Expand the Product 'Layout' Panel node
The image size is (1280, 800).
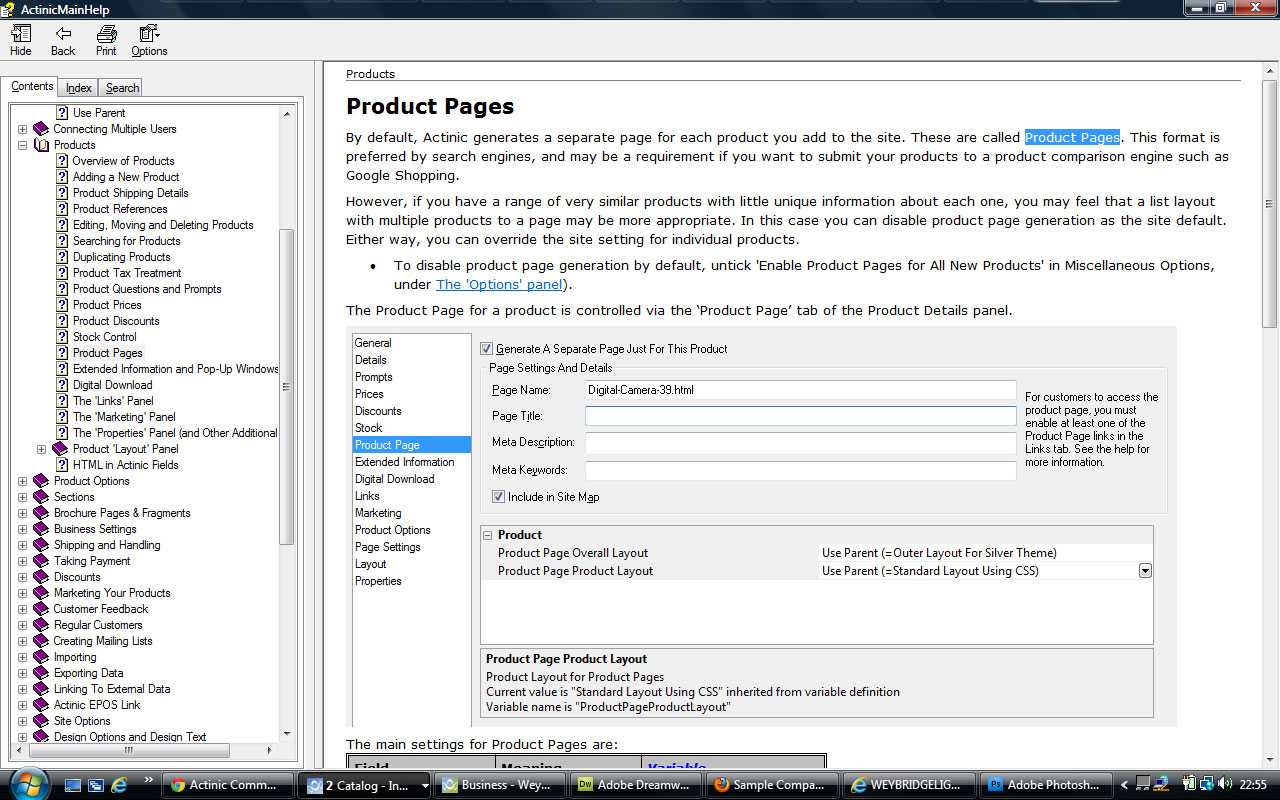pos(41,449)
